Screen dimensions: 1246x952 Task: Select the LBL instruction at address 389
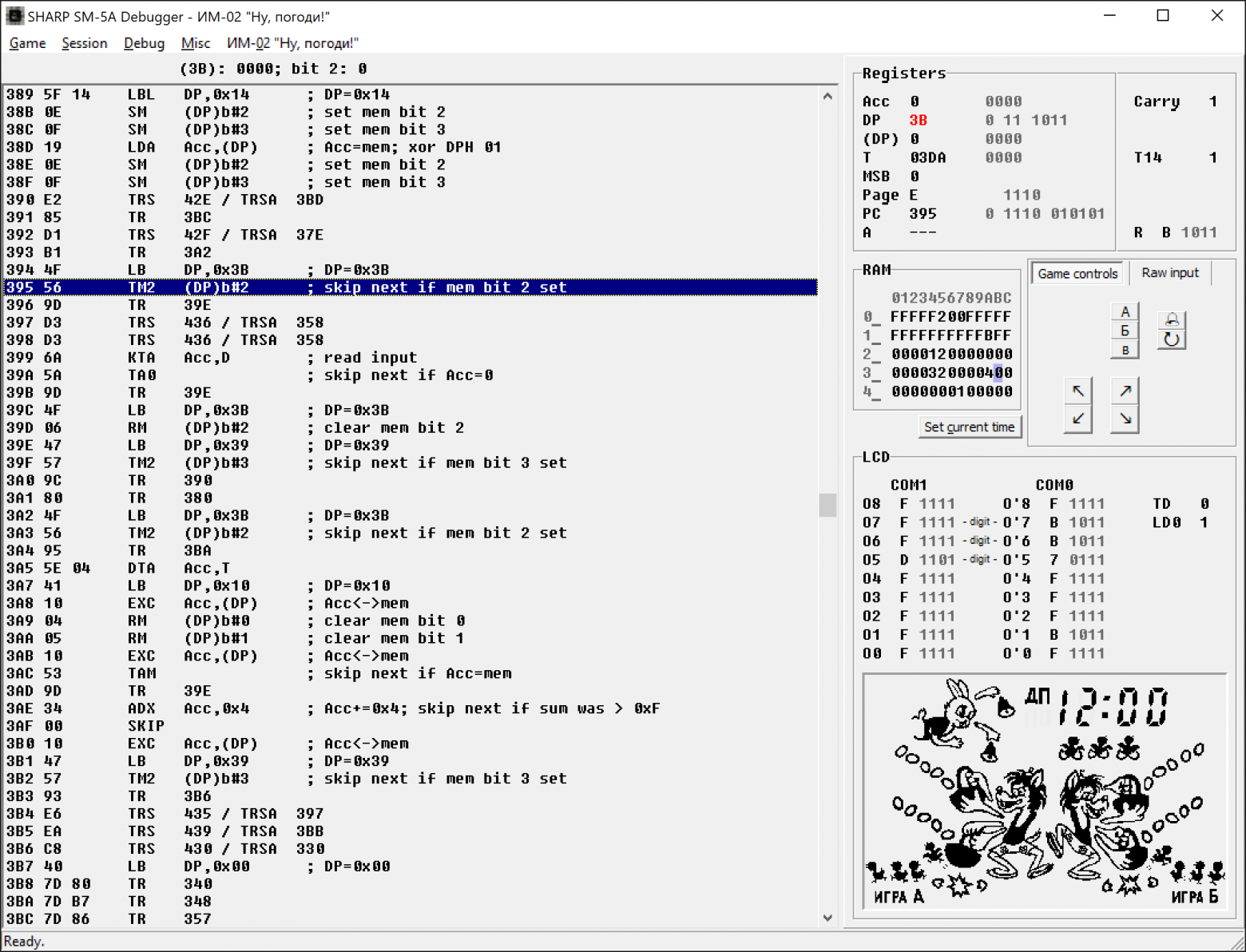point(411,94)
